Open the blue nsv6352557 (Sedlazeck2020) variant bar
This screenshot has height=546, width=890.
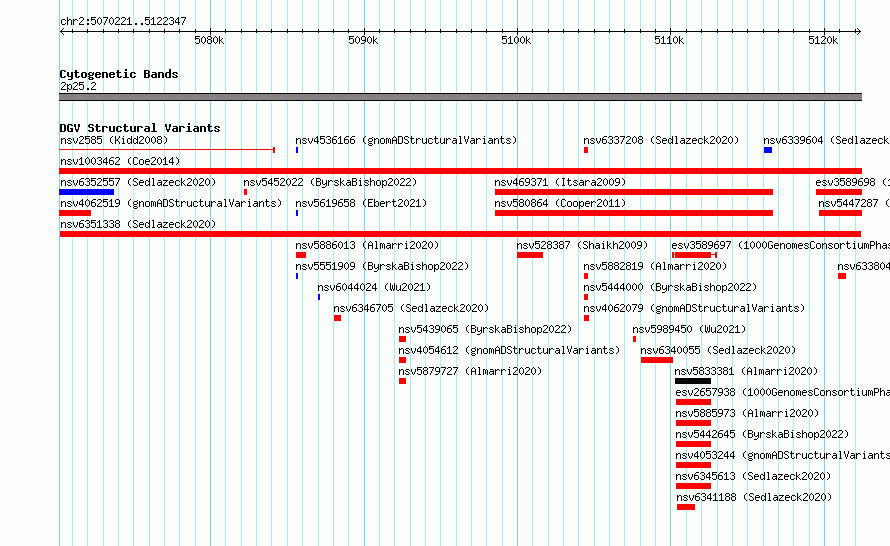pos(86,192)
